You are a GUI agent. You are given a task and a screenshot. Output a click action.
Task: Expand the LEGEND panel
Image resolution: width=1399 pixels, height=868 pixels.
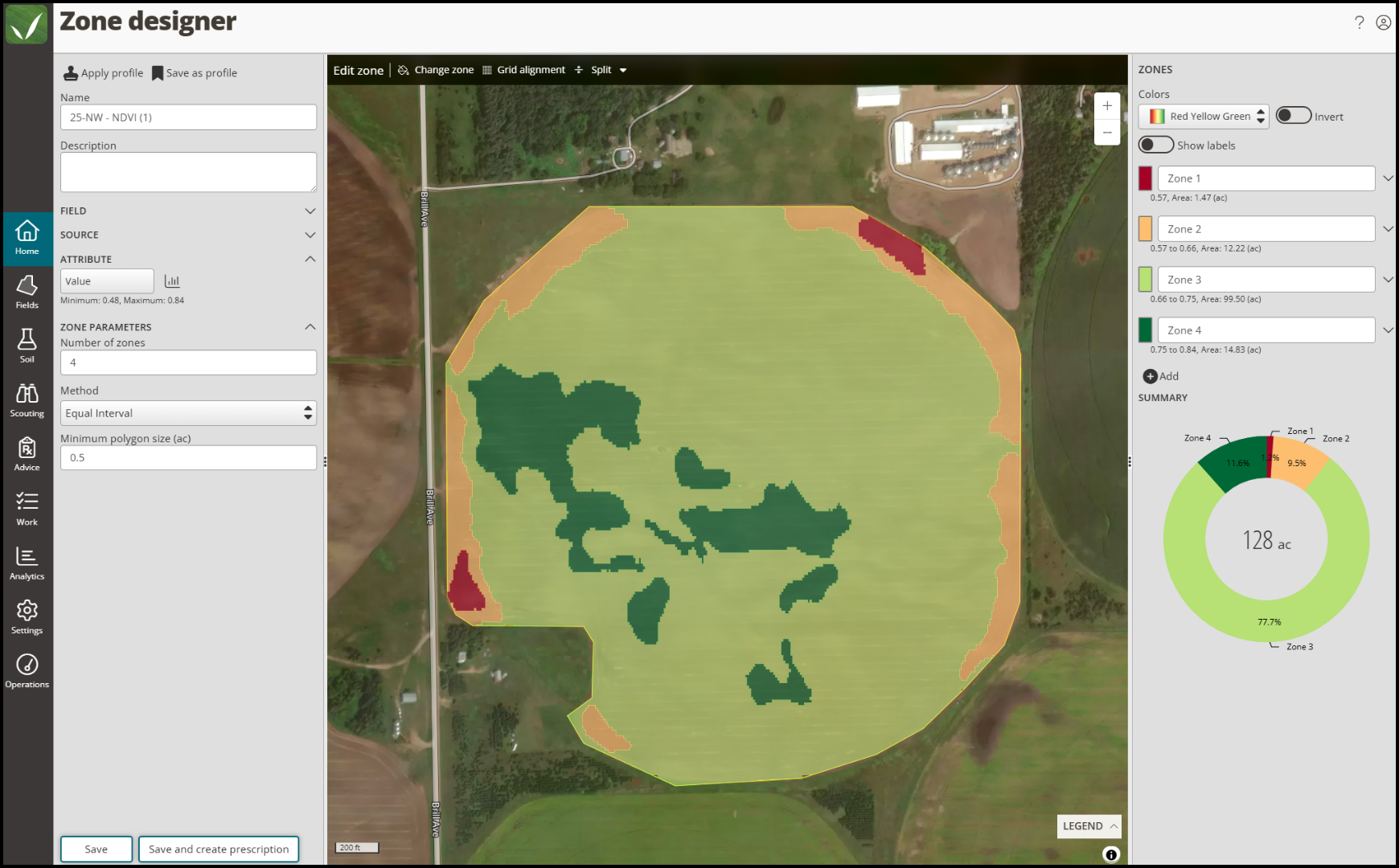1089,826
